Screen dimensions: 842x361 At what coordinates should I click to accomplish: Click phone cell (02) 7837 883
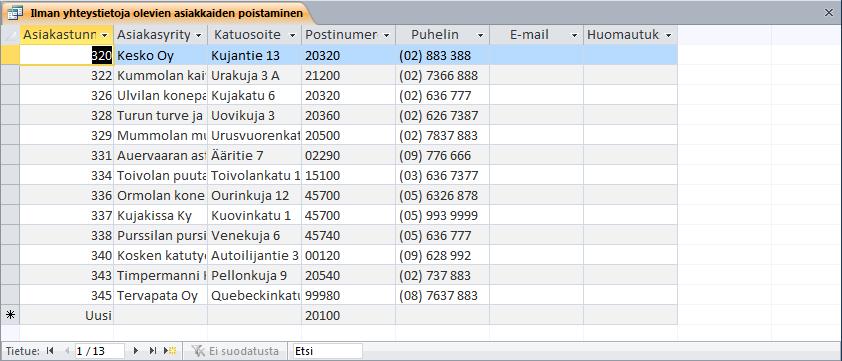pos(442,135)
